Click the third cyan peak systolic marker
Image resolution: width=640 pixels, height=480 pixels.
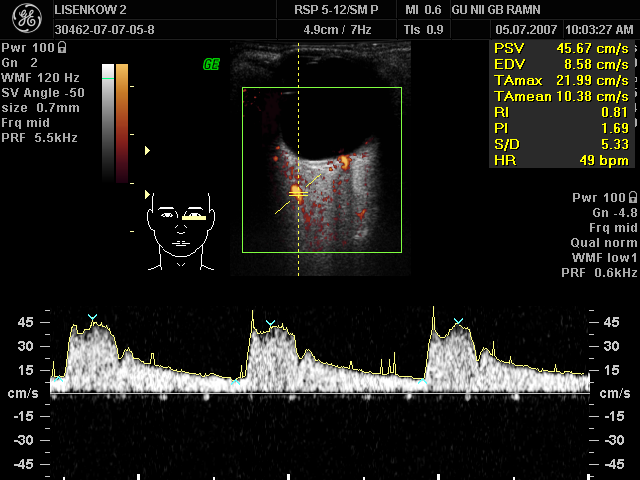point(458,322)
